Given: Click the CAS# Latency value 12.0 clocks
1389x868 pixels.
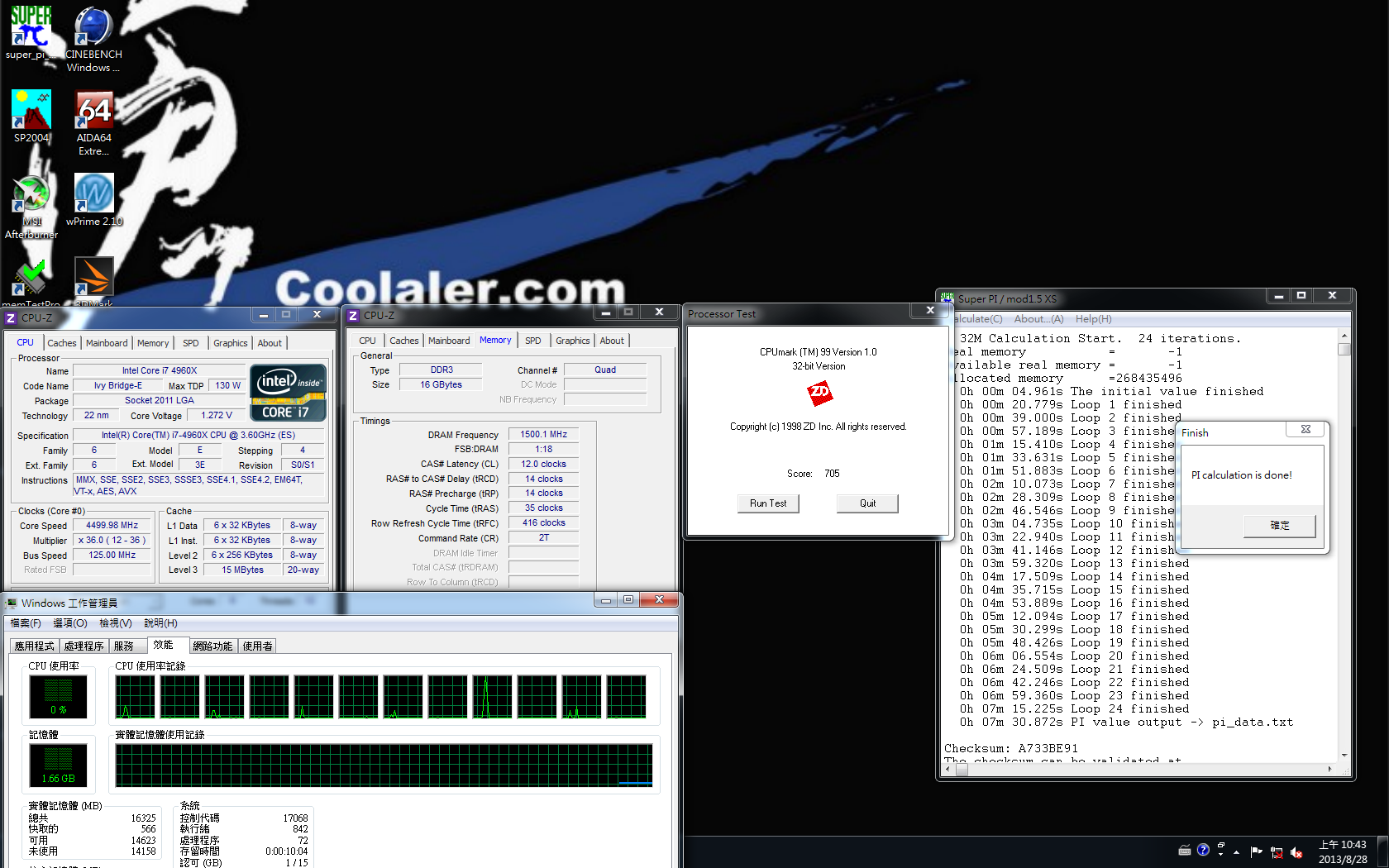Looking at the screenshot, I should [x=543, y=465].
